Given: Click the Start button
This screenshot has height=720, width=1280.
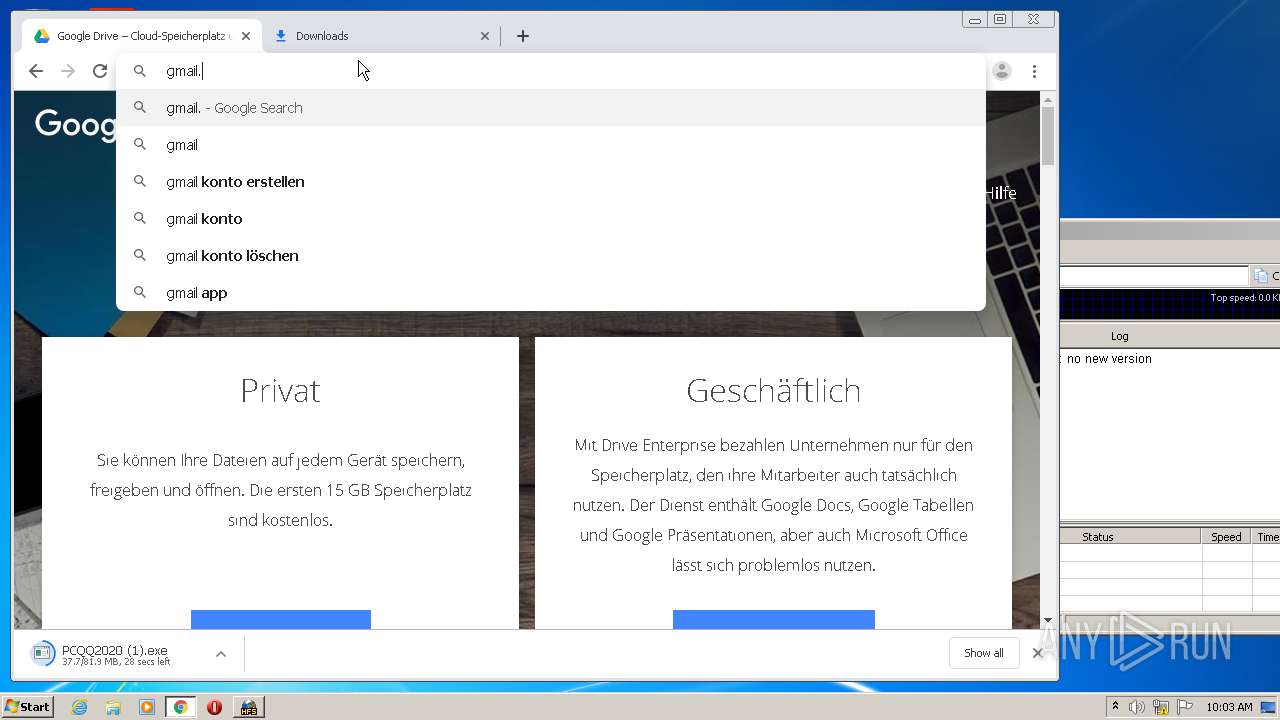Looking at the screenshot, I should coord(27,707).
